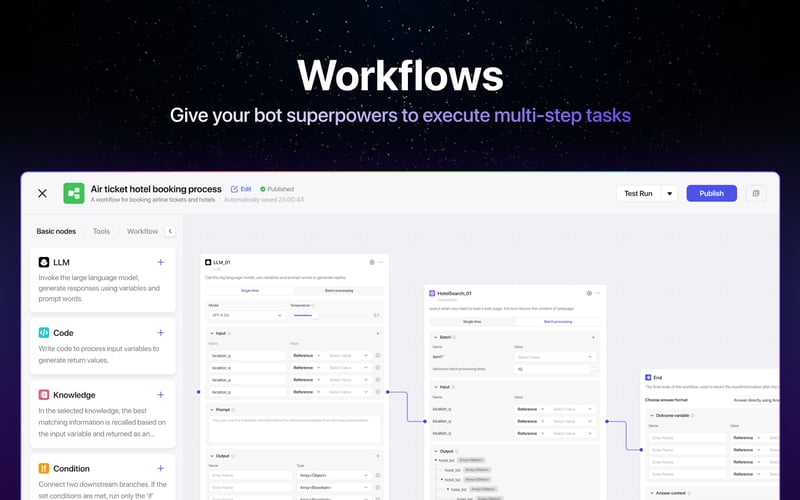This screenshot has height=500, width=800.
Task: Collapse the Output section of LLM_01
Action: (212, 456)
